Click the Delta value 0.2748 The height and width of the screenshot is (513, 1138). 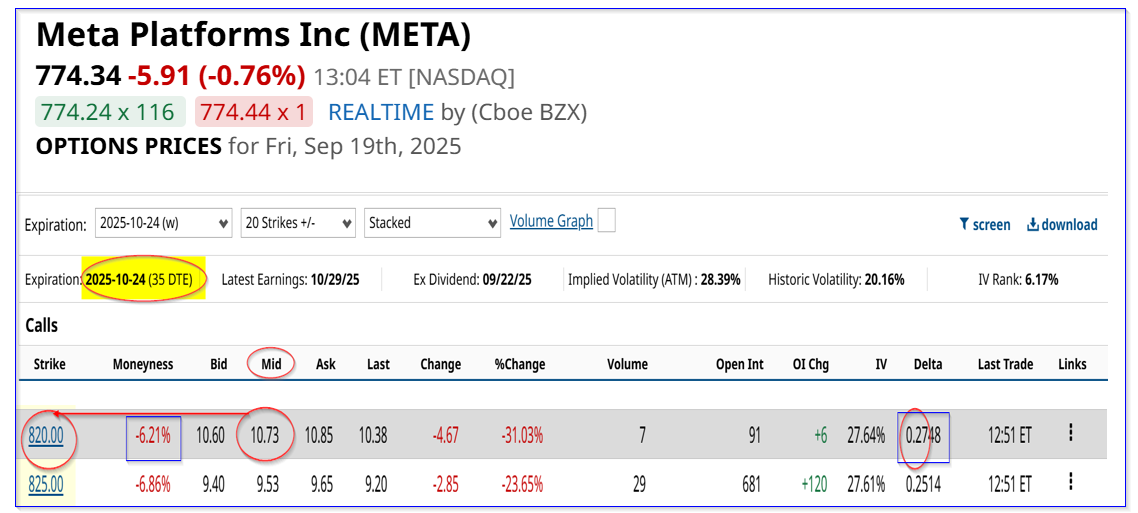pyautogui.click(x=923, y=435)
